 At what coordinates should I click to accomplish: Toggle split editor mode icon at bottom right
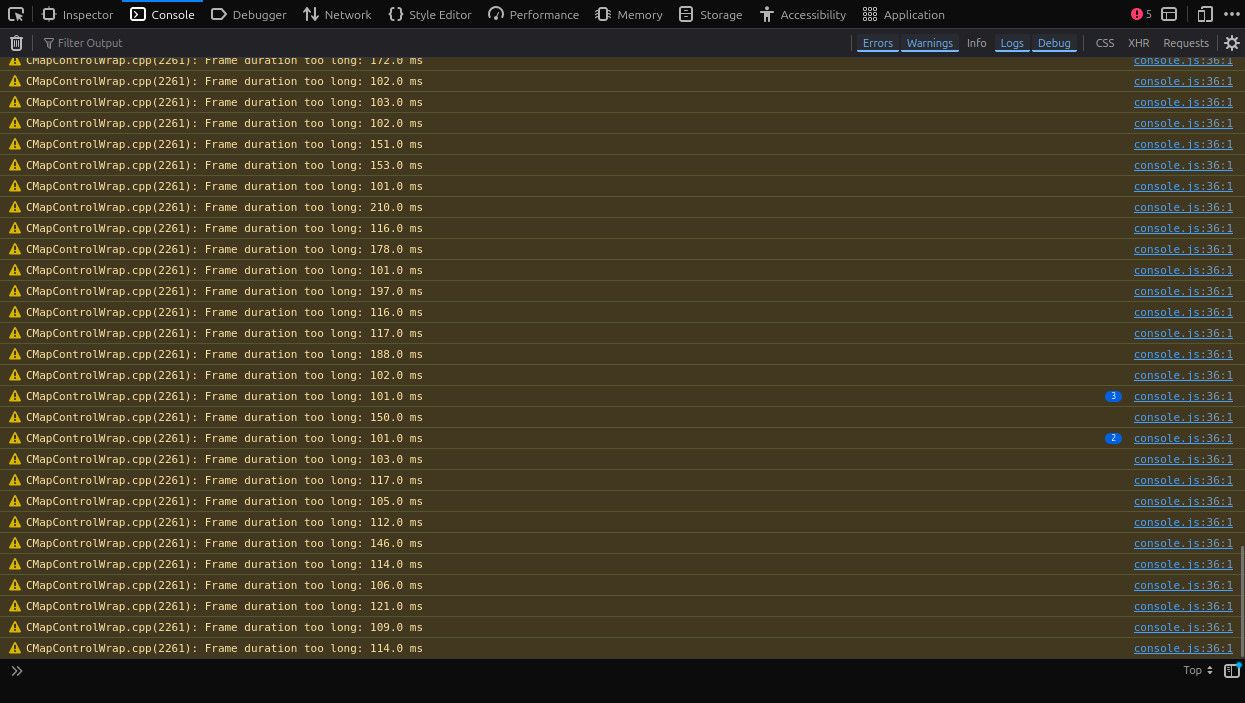1232,671
